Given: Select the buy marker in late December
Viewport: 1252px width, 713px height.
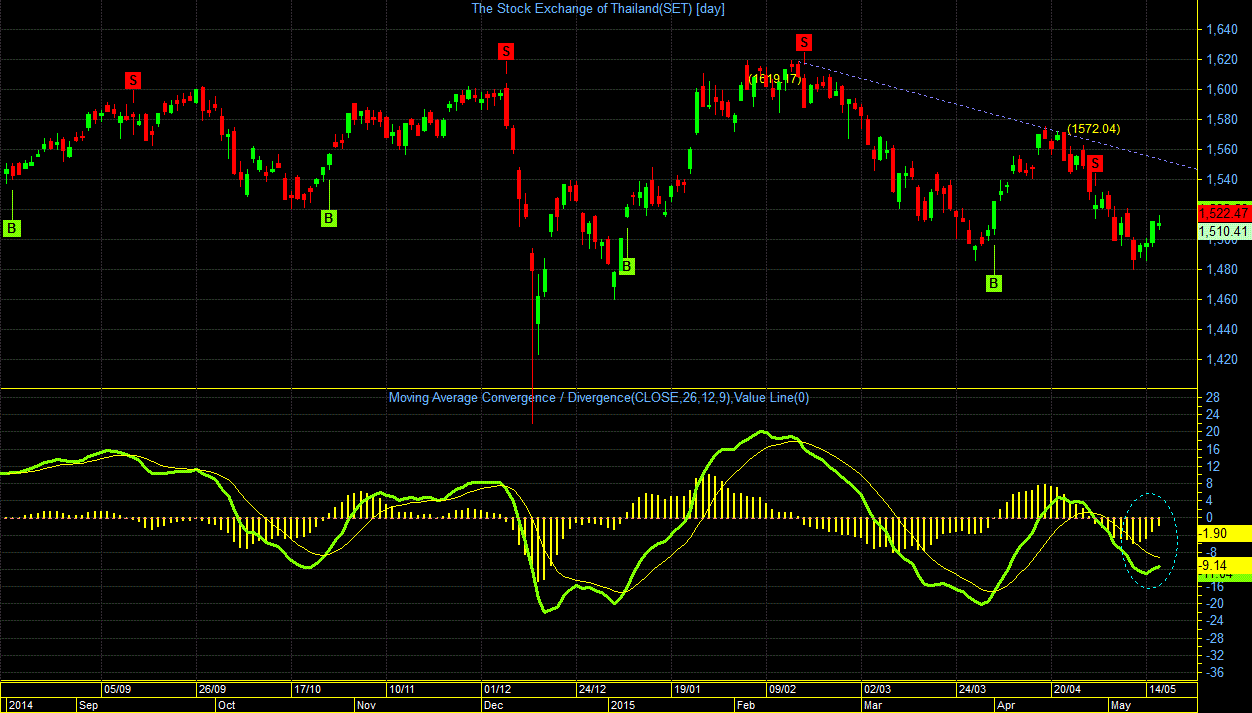Looking at the screenshot, I should (626, 266).
